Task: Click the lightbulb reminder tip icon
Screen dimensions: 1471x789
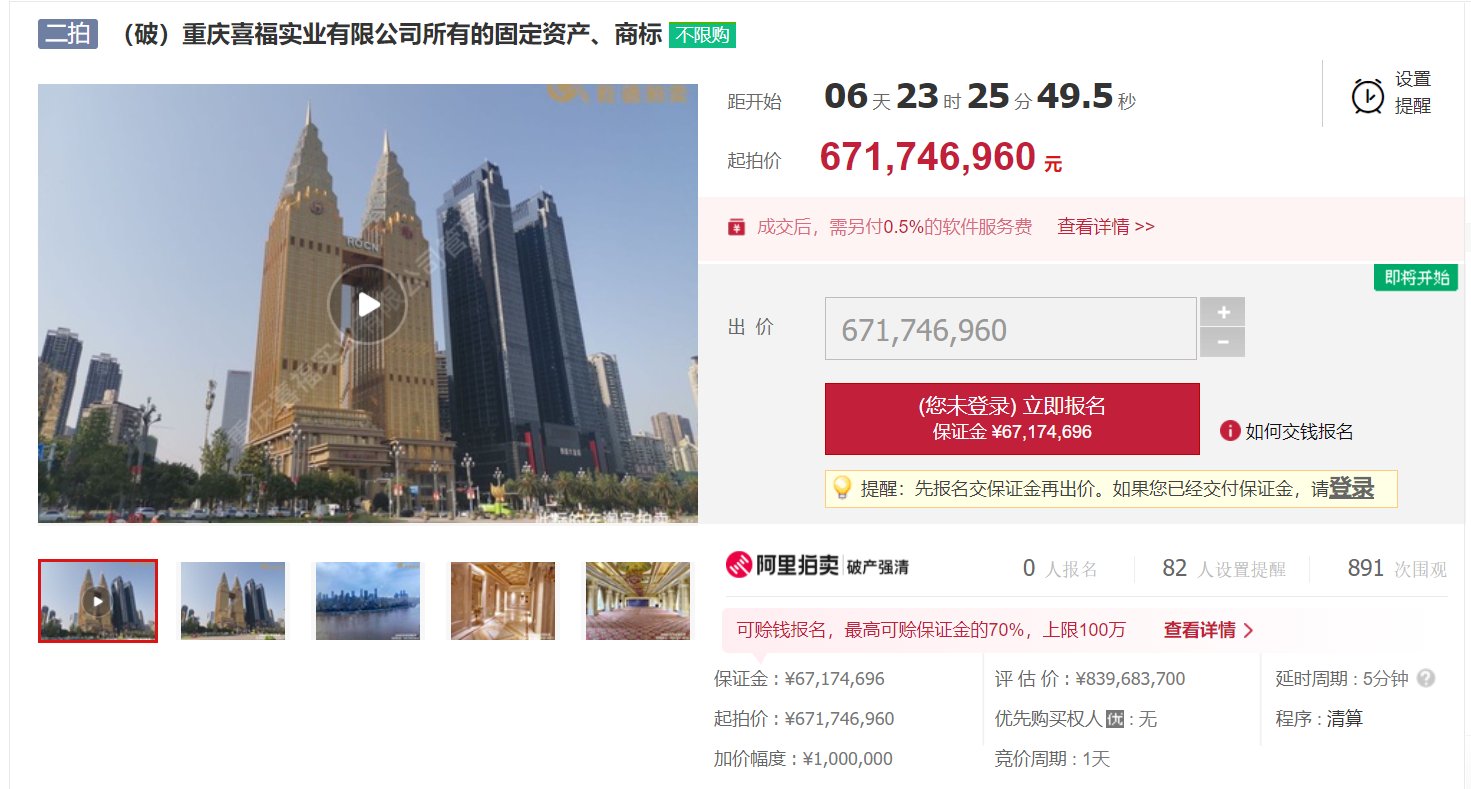Action: click(842, 488)
